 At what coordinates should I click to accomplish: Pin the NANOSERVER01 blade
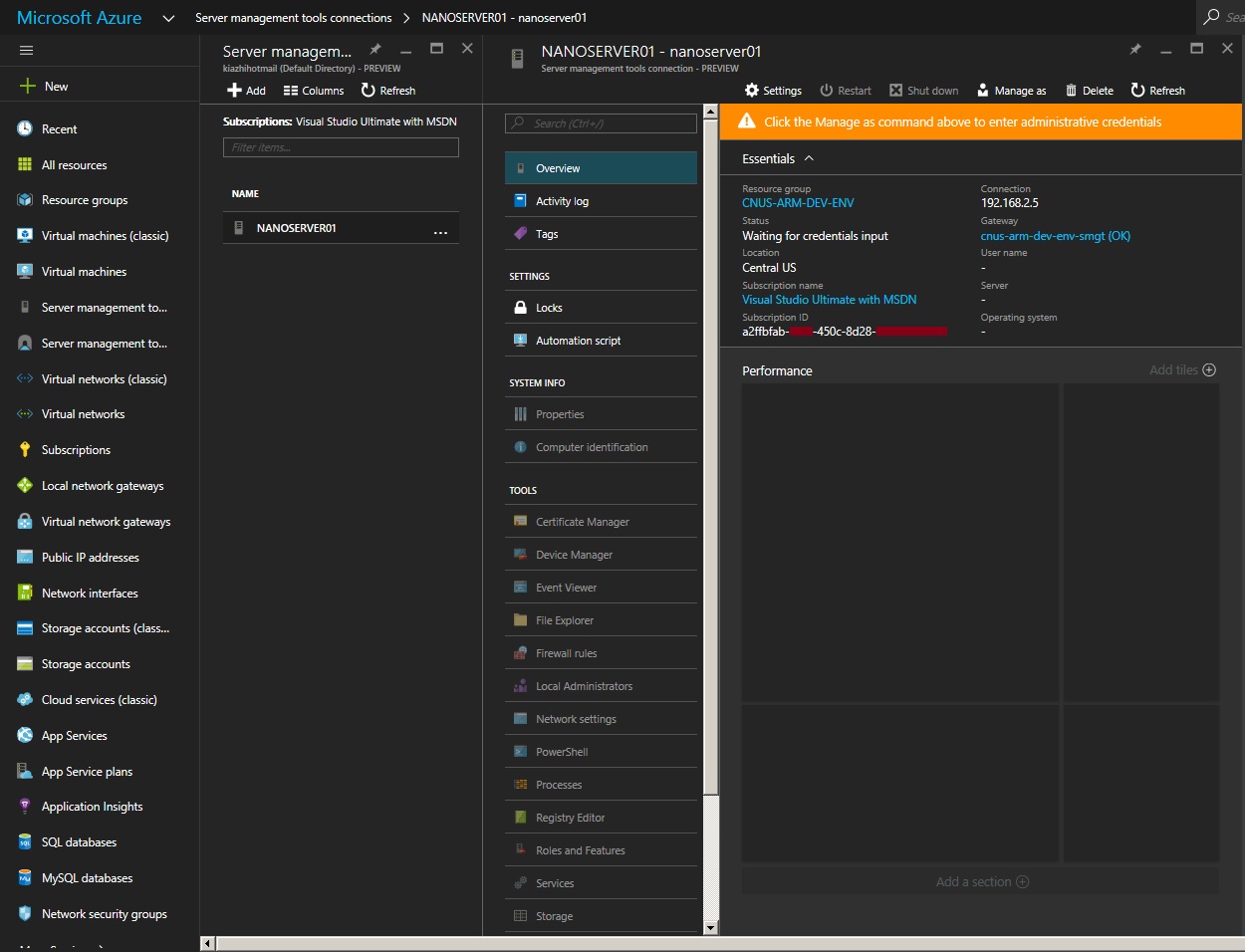pyautogui.click(x=1135, y=49)
